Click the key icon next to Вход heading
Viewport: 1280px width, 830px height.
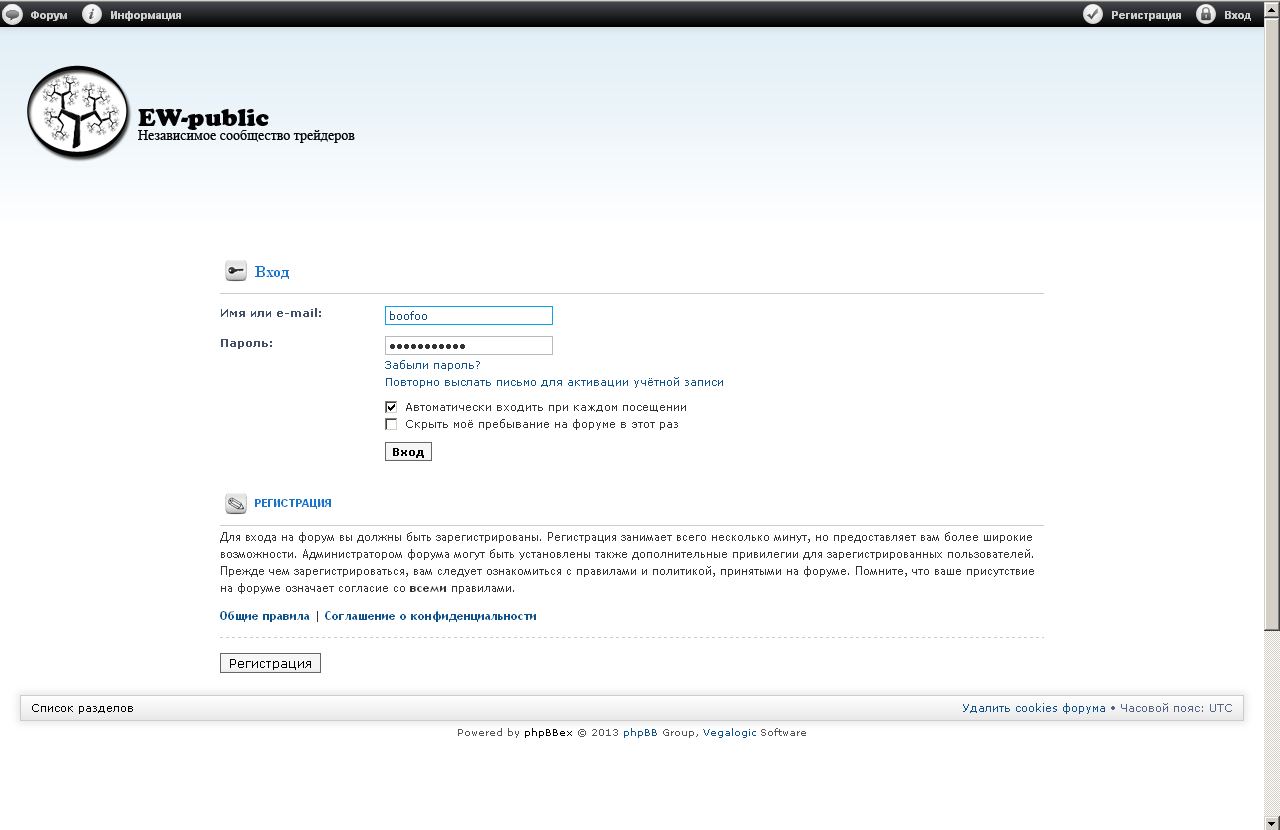[236, 271]
